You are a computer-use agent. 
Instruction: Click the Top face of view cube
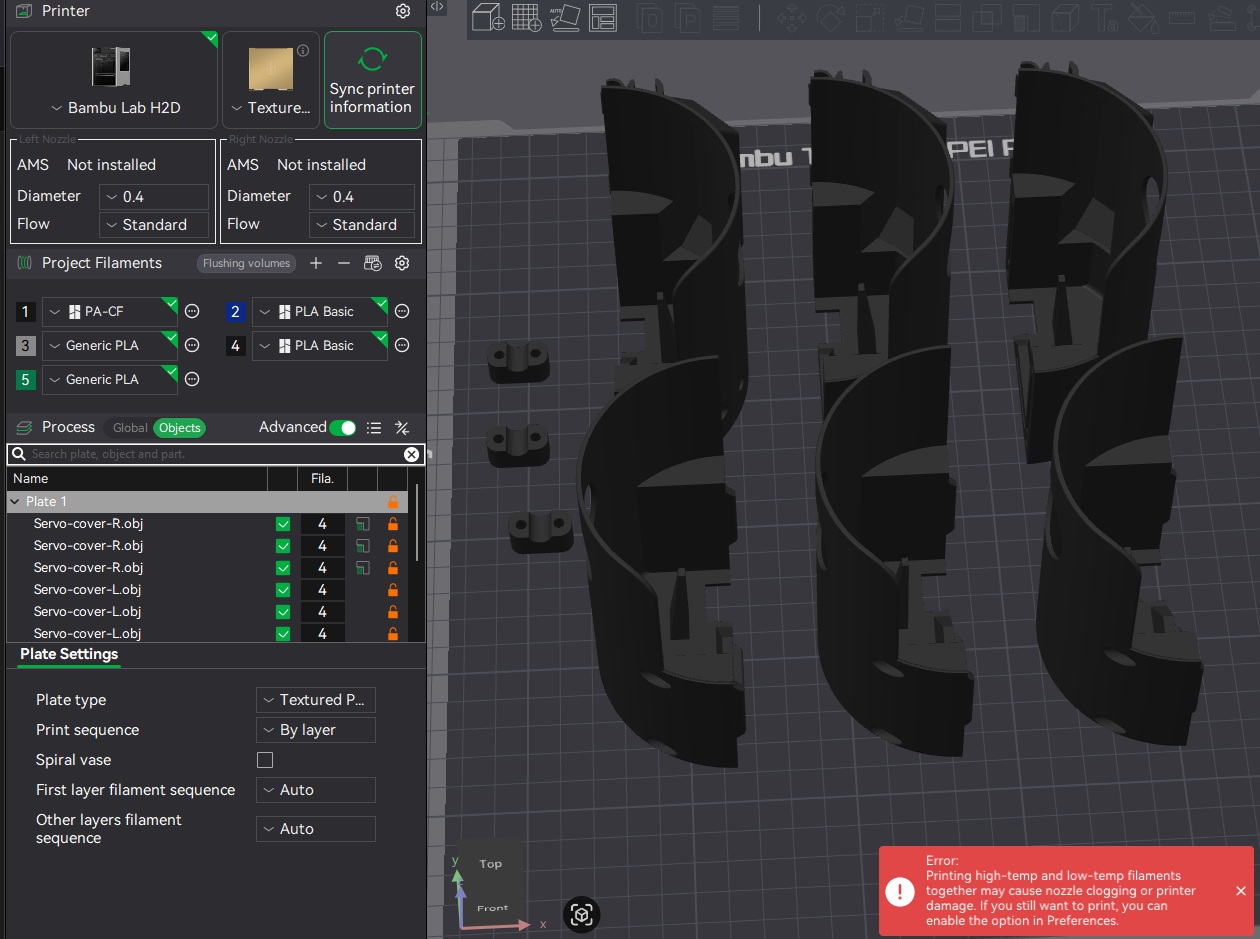coord(490,864)
